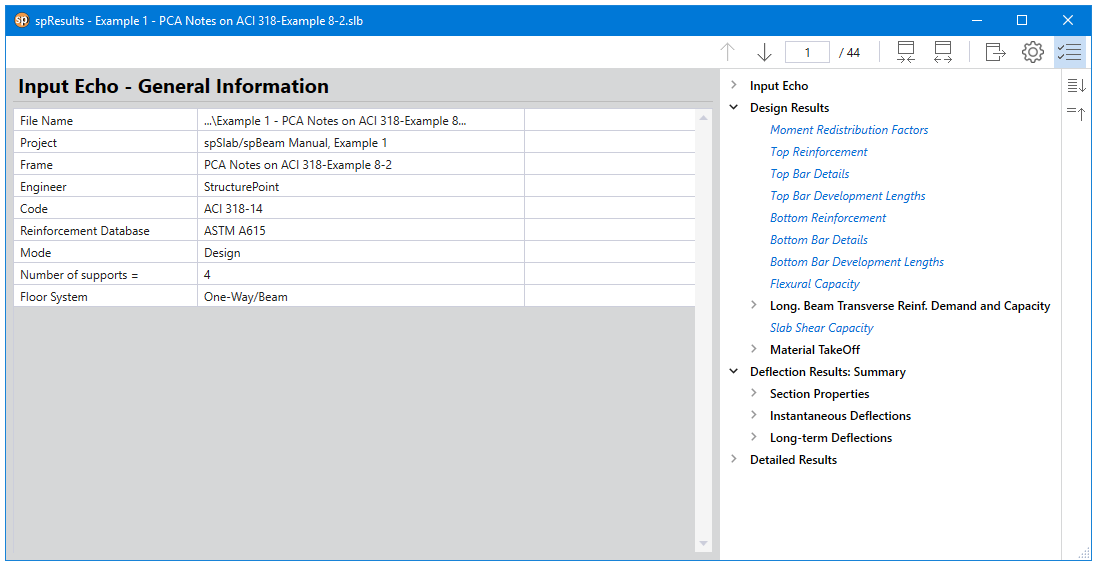Go to previous page with up arrow
The height and width of the screenshot is (566, 1097).
[728, 52]
